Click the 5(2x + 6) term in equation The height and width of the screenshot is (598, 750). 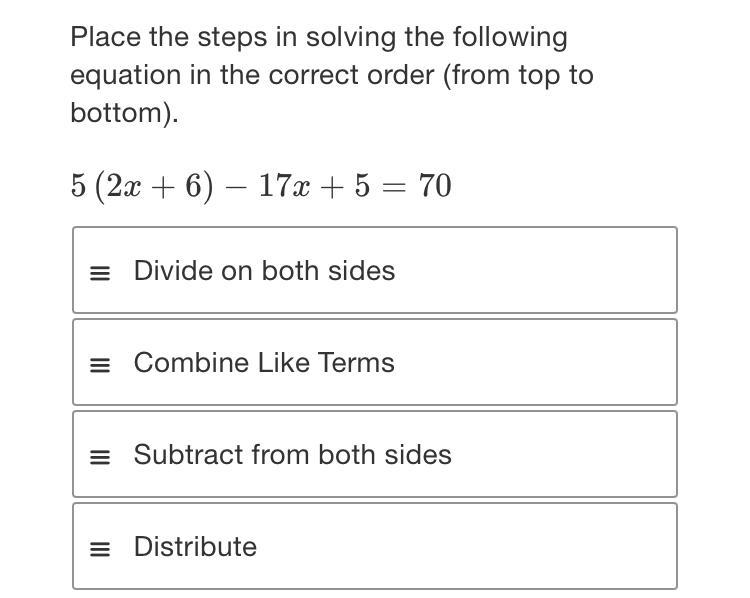click(142, 187)
